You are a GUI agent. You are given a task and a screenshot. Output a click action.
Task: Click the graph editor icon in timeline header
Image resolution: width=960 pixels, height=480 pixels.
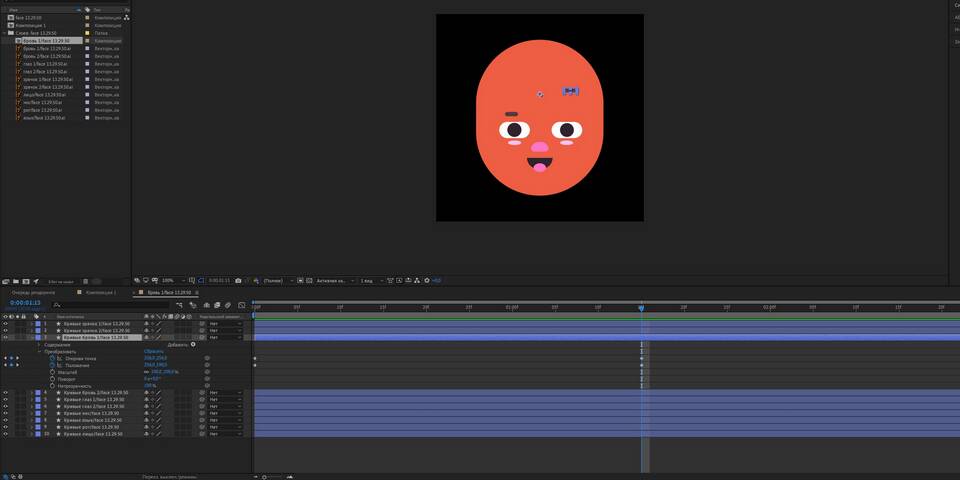point(242,305)
